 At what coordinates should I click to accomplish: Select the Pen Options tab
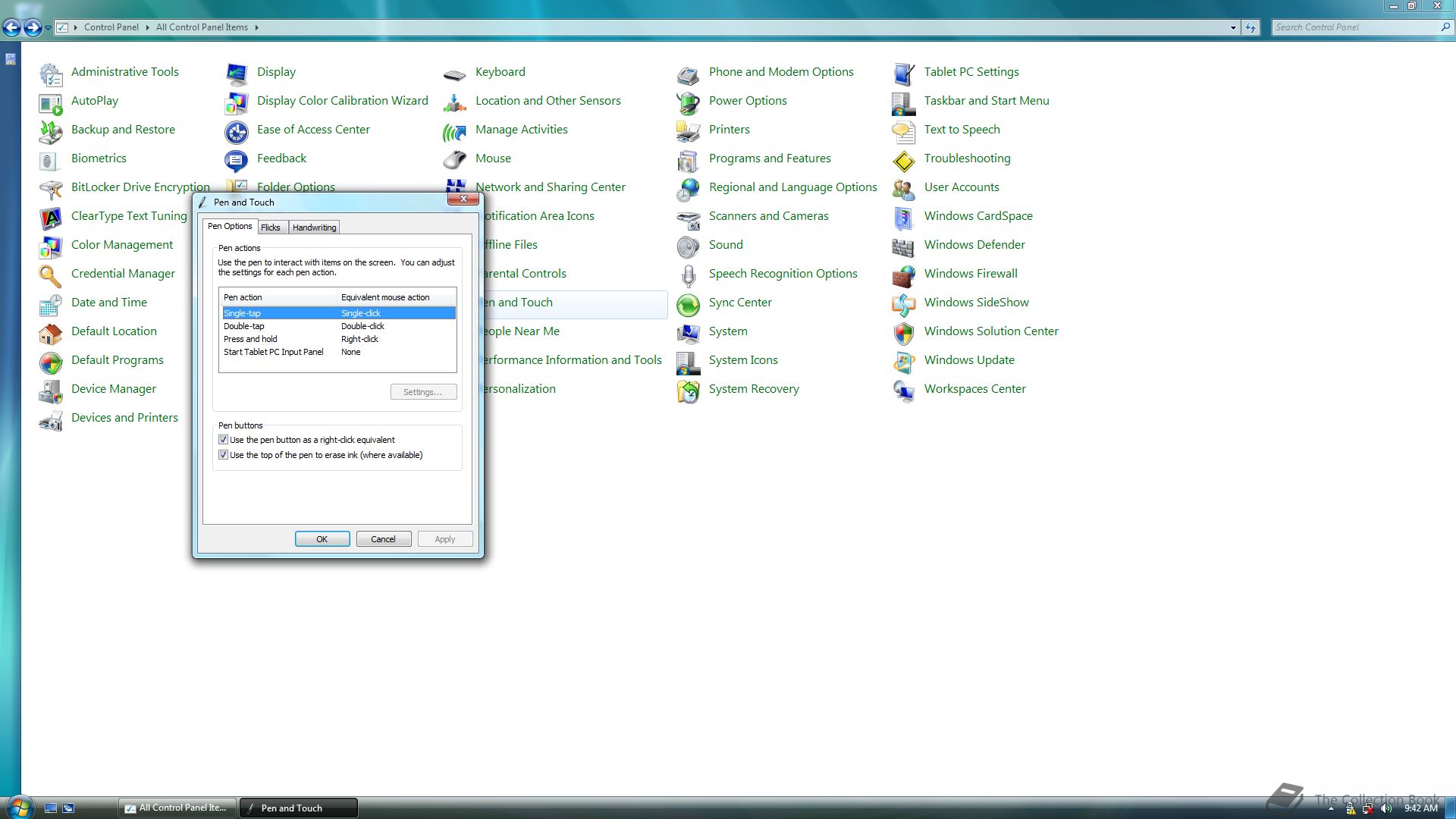coord(230,226)
